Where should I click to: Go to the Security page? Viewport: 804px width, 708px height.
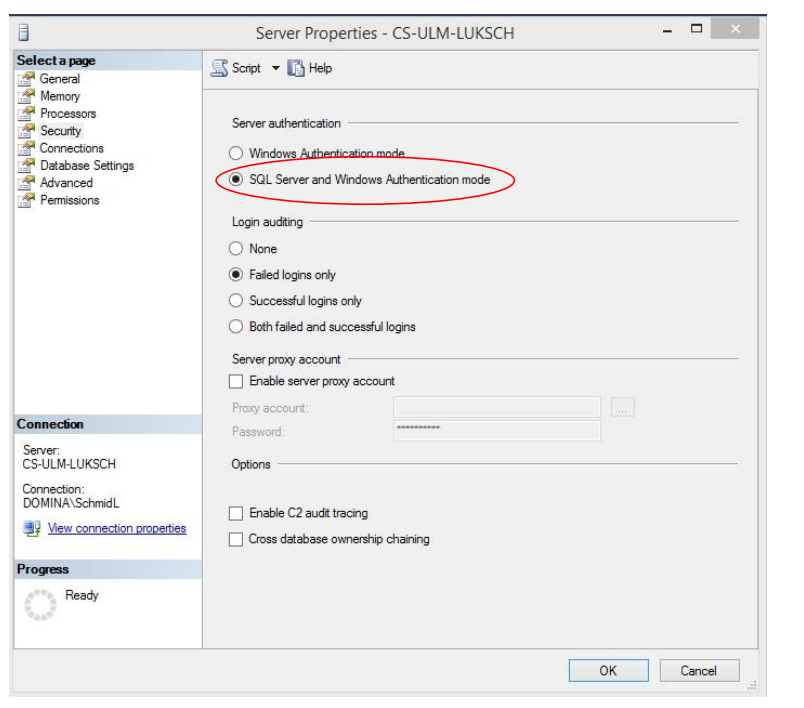pyautogui.click(x=60, y=131)
